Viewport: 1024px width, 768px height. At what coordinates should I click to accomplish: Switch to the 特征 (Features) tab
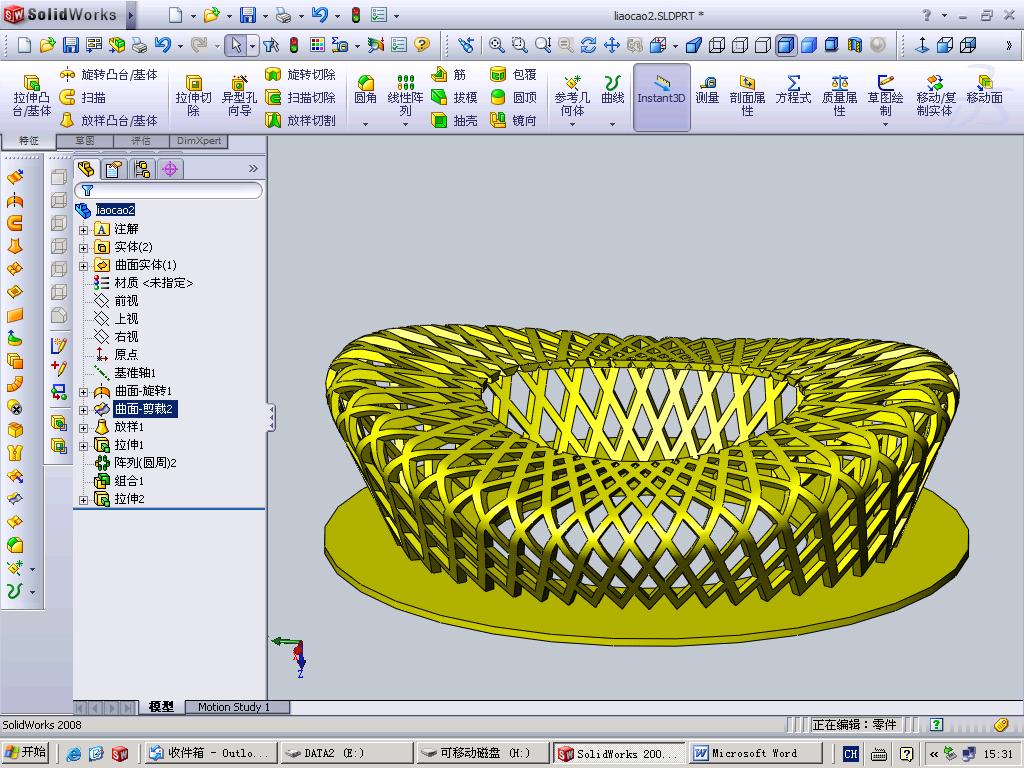28,140
